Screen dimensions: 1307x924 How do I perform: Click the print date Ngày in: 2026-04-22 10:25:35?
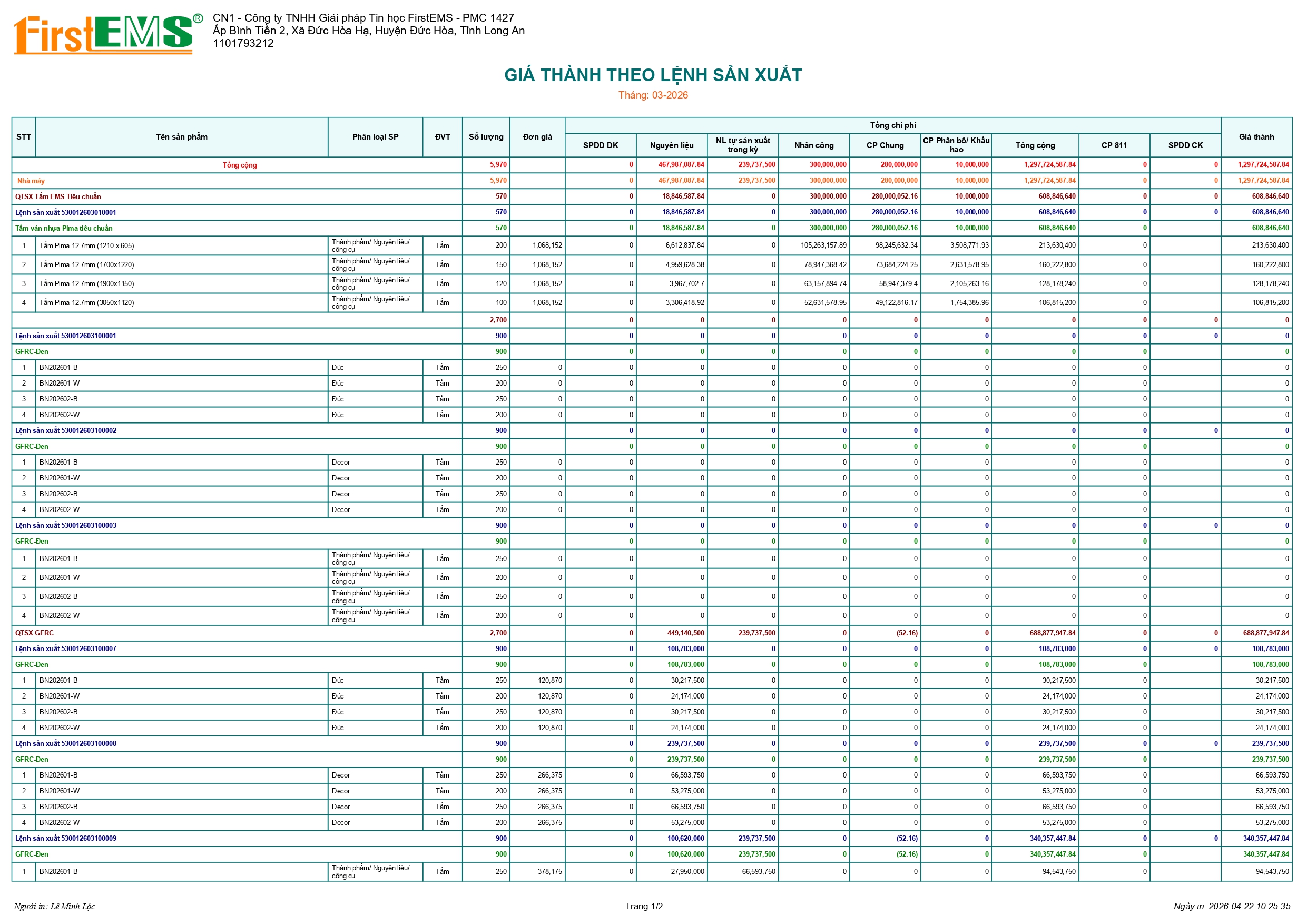click(1232, 906)
